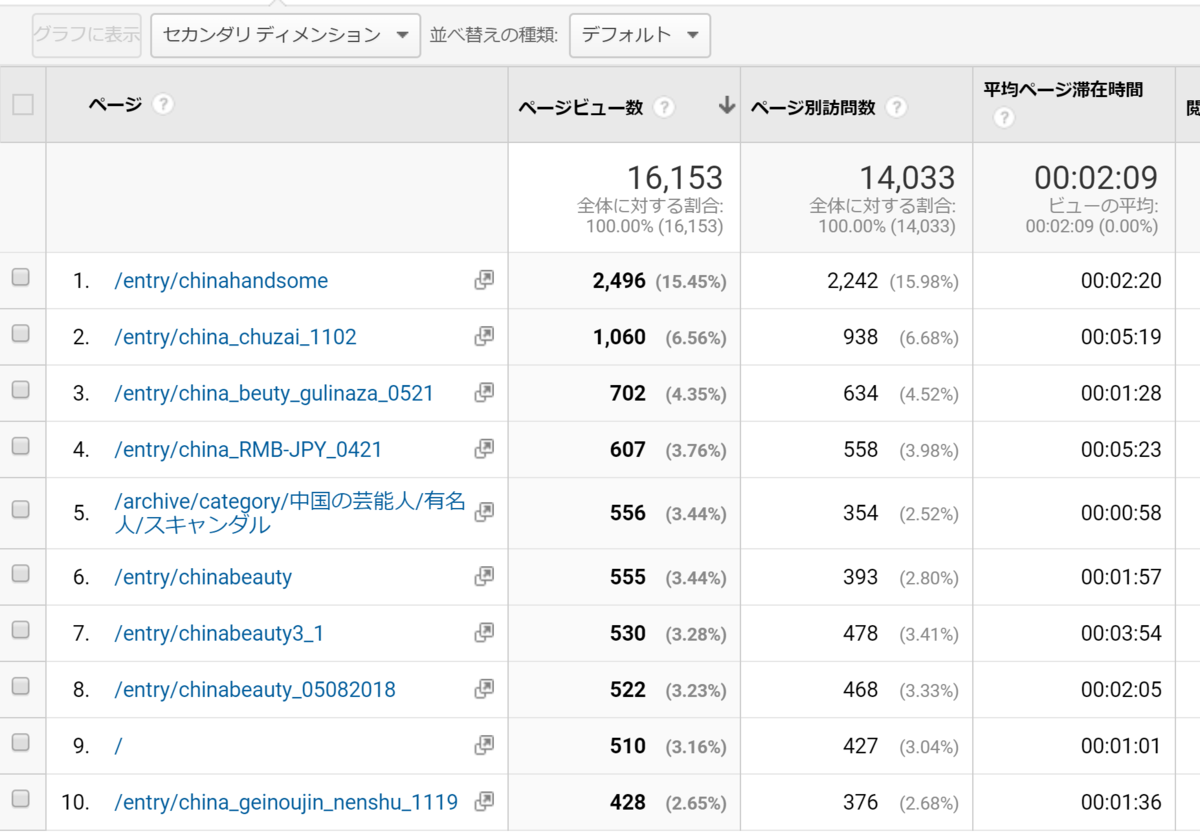Toggle the select-all checkbox in header
This screenshot has height=840, width=1200.
pyautogui.click(x=22, y=104)
